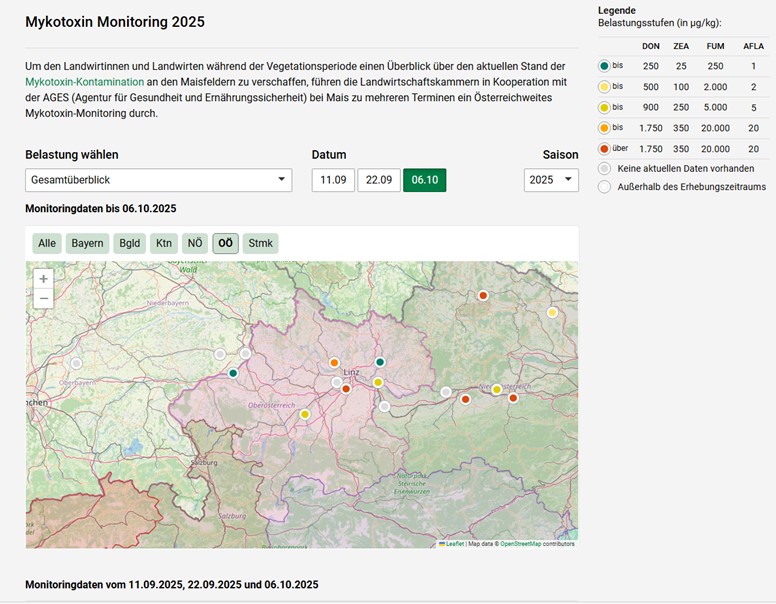Switch to the Stmk region filter
Screen dimensions: 776x604
tap(260, 243)
